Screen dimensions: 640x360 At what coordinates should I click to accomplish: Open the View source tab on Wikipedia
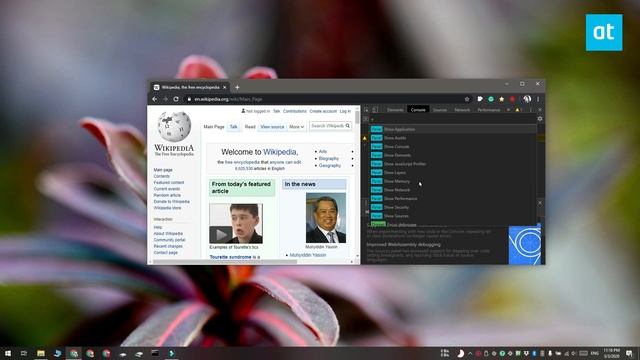click(x=272, y=127)
